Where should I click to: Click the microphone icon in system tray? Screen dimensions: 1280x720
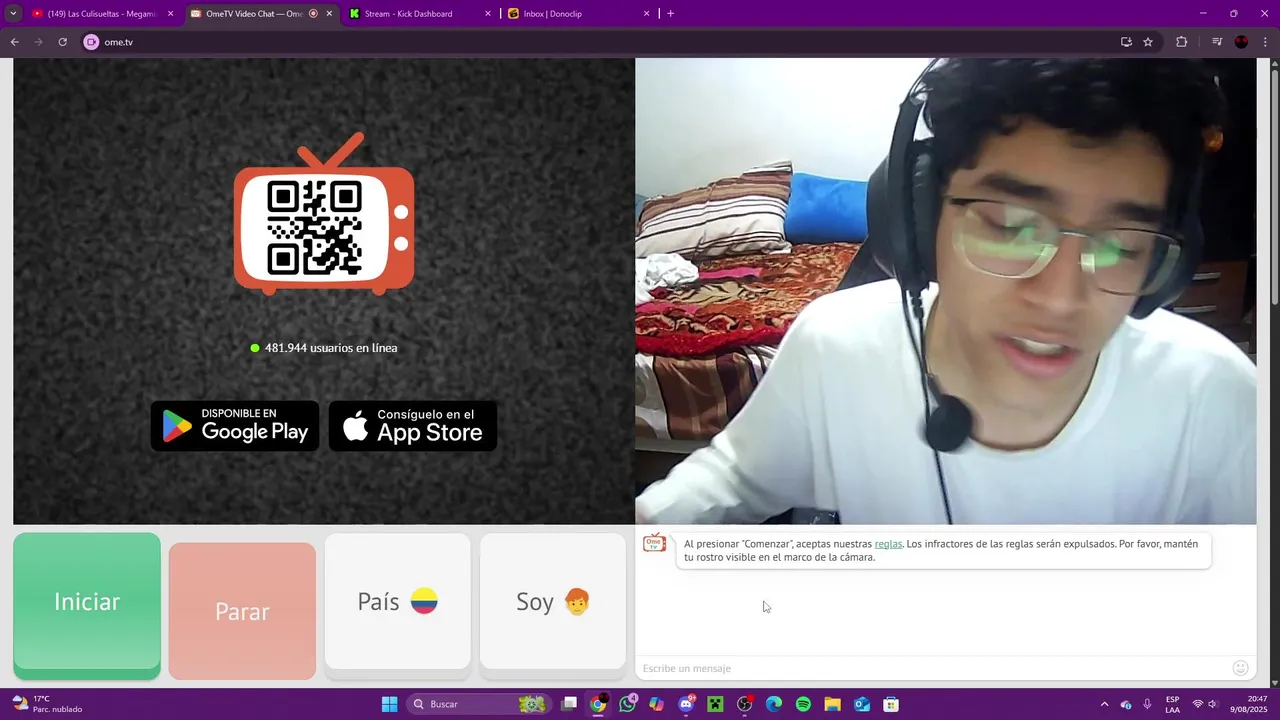[1147, 704]
